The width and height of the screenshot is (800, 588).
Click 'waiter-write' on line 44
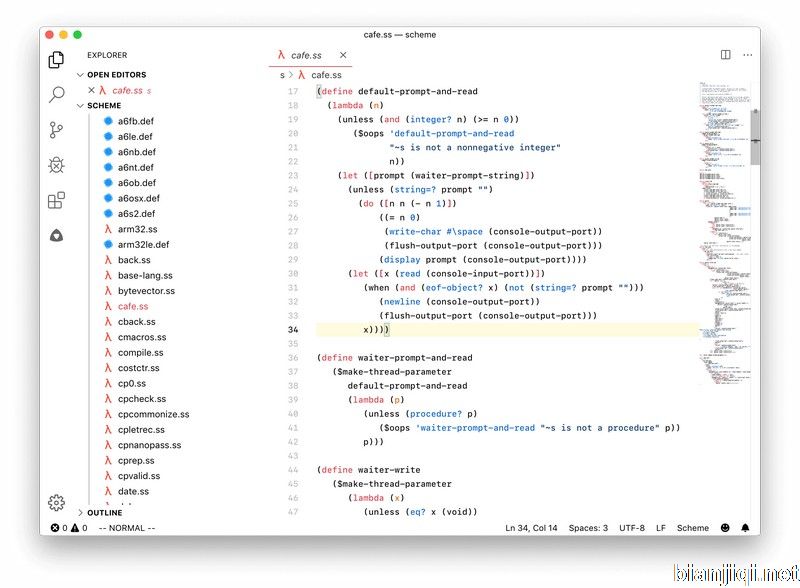(389, 470)
